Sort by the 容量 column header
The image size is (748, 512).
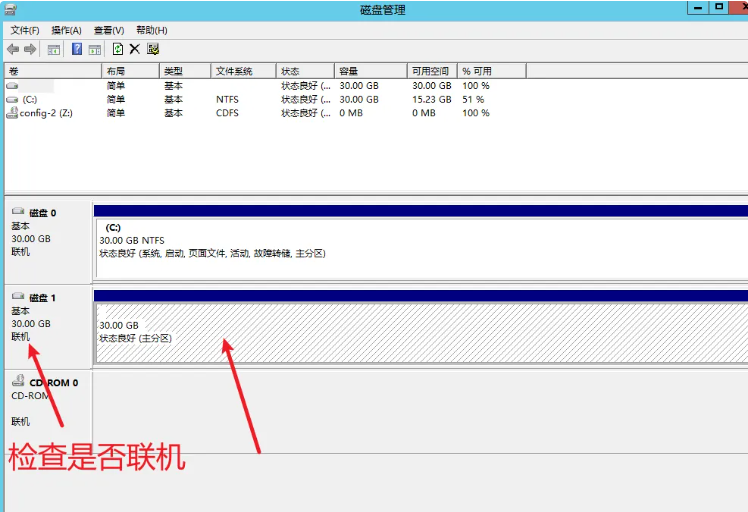point(371,71)
